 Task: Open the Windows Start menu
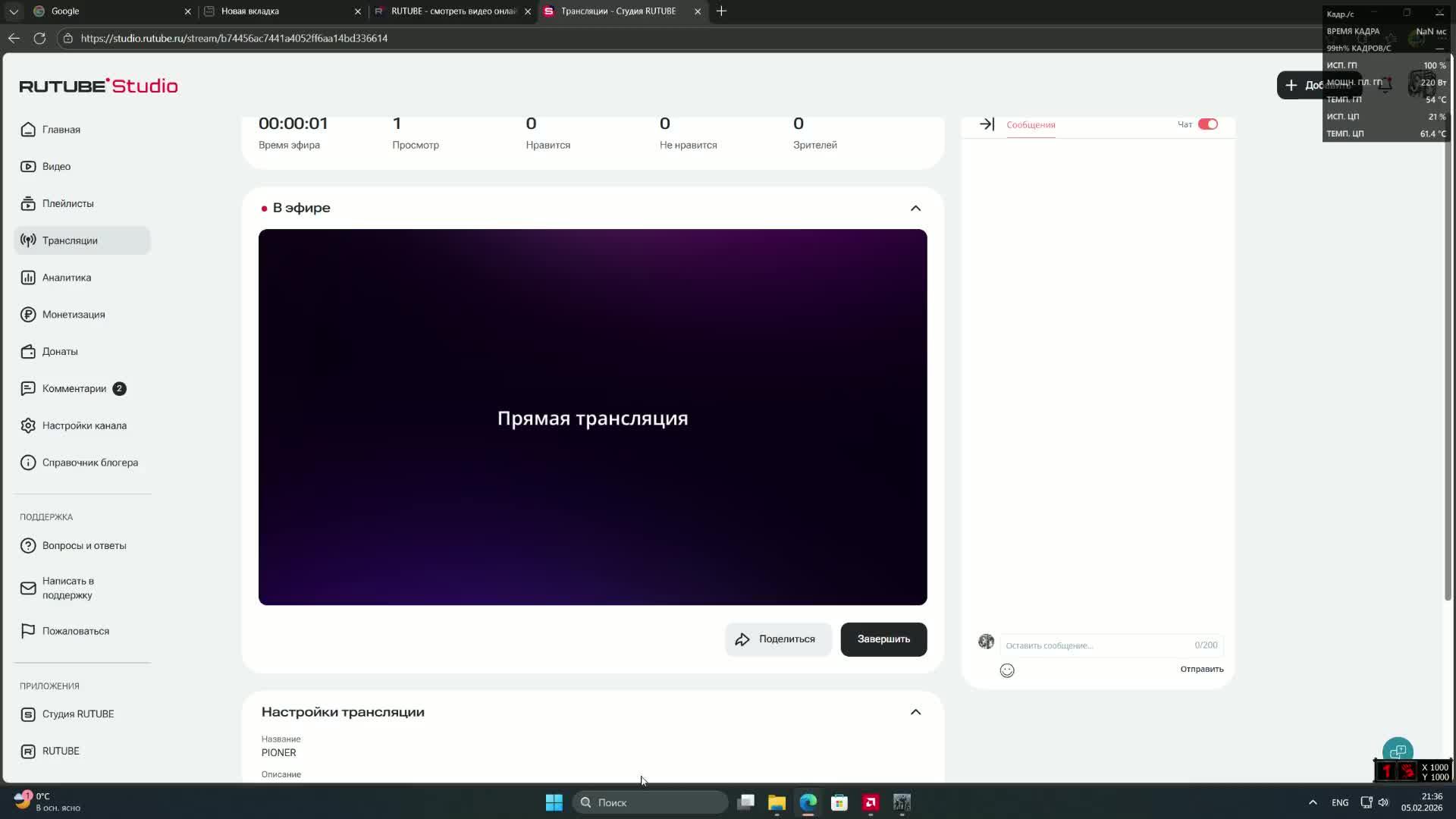coord(554,802)
